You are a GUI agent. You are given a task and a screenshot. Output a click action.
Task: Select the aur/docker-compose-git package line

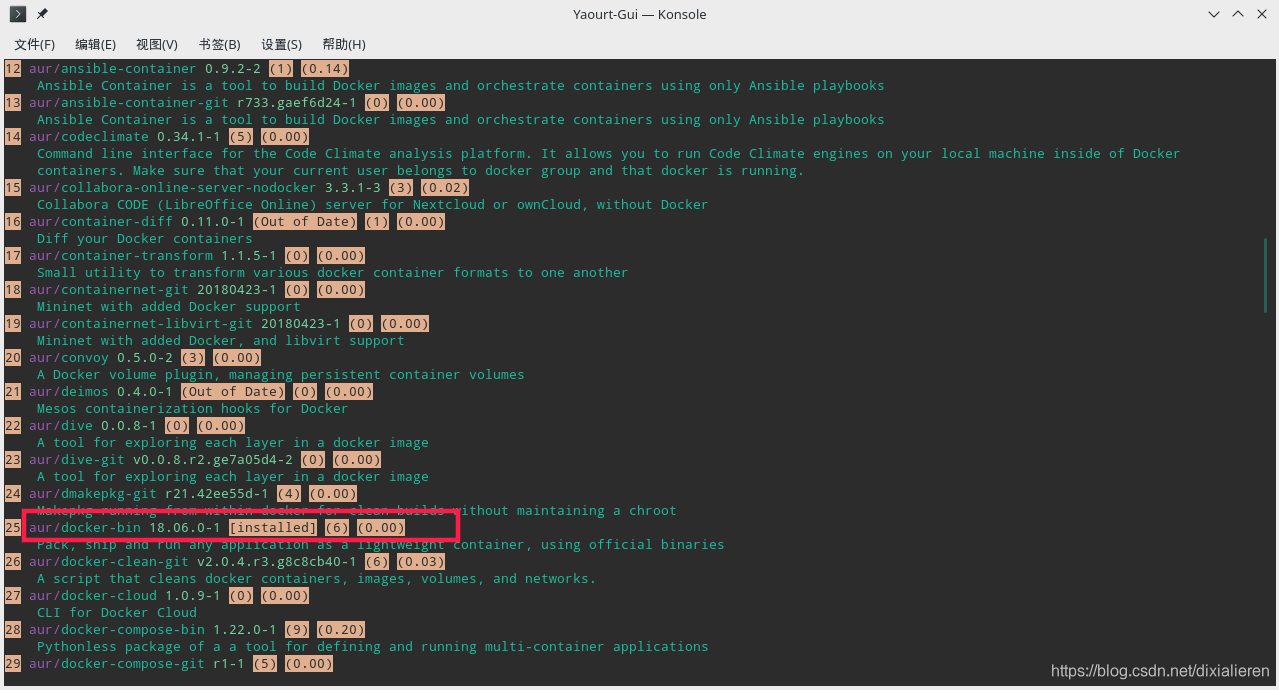[x=167, y=664]
